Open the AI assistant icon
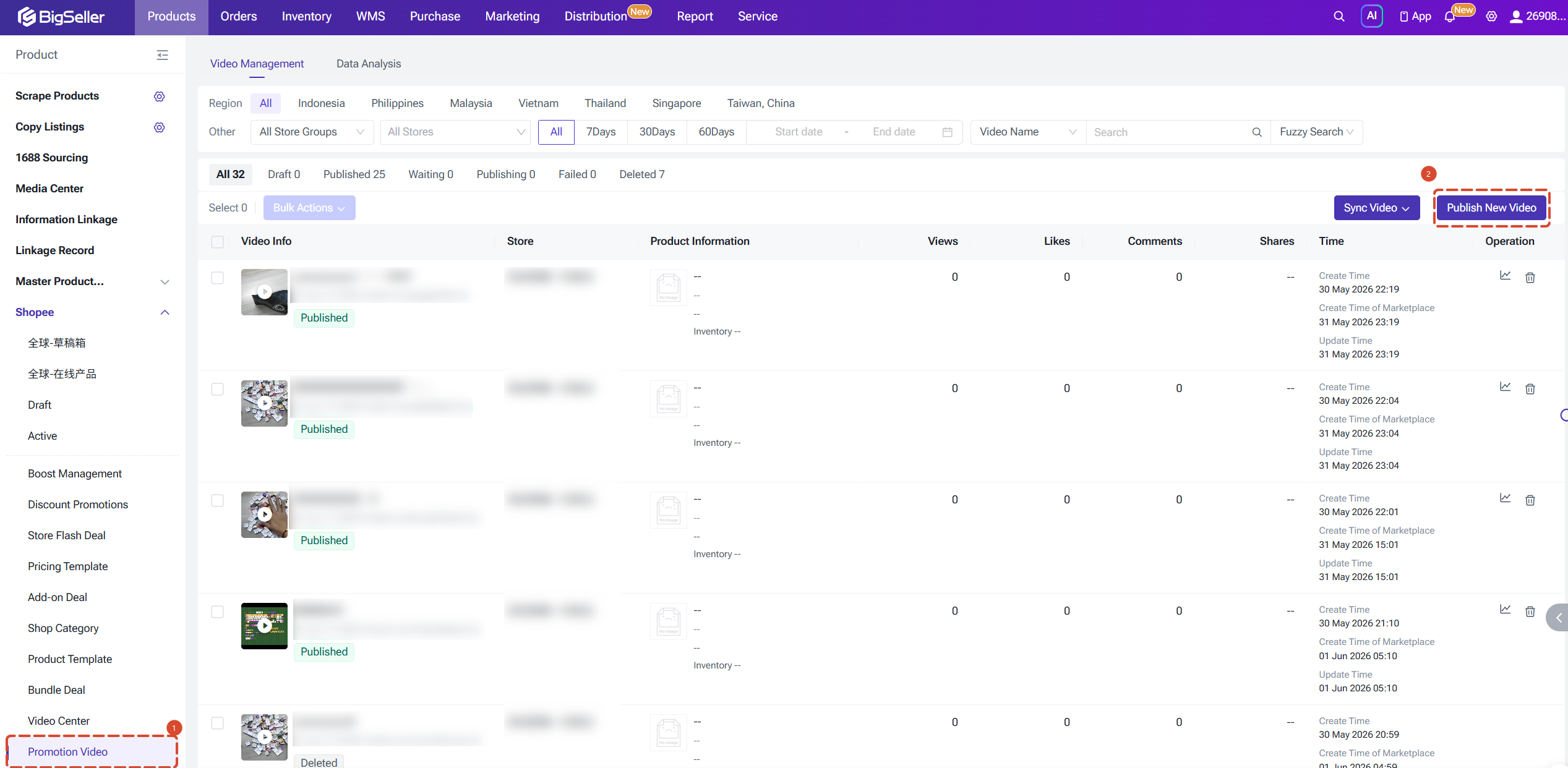The width and height of the screenshot is (1568, 768). pyautogui.click(x=1371, y=16)
